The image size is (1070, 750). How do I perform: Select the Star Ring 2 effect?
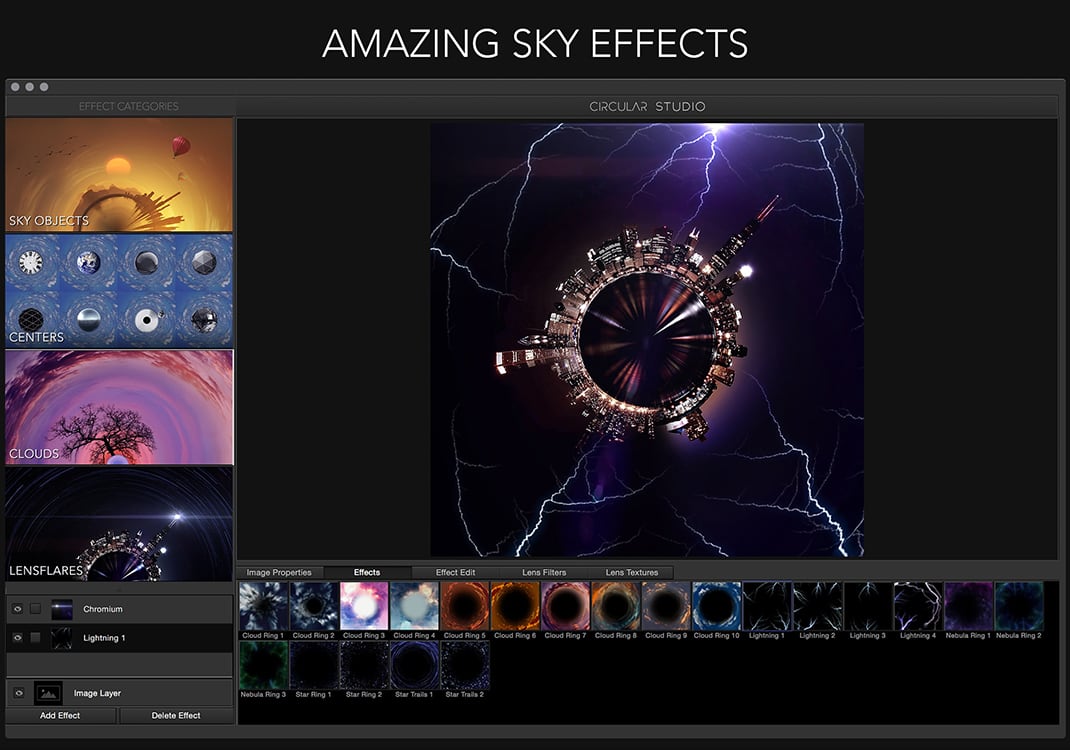pos(365,665)
